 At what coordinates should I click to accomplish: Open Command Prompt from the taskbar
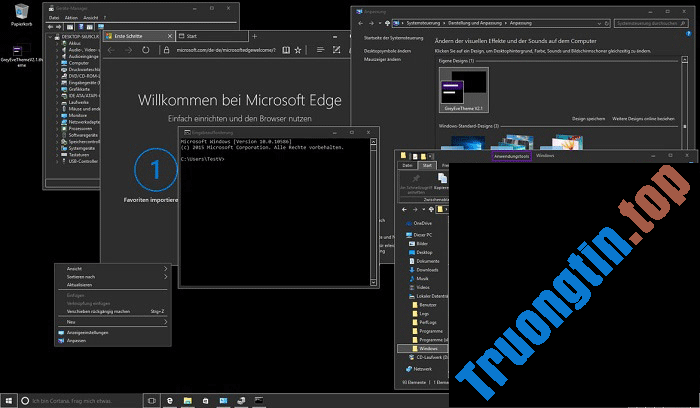pyautogui.click(x=260, y=400)
